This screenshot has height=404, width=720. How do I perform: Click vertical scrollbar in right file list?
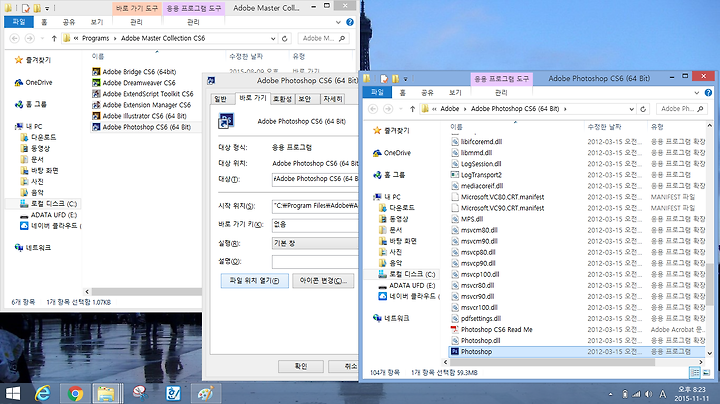tap(709, 284)
